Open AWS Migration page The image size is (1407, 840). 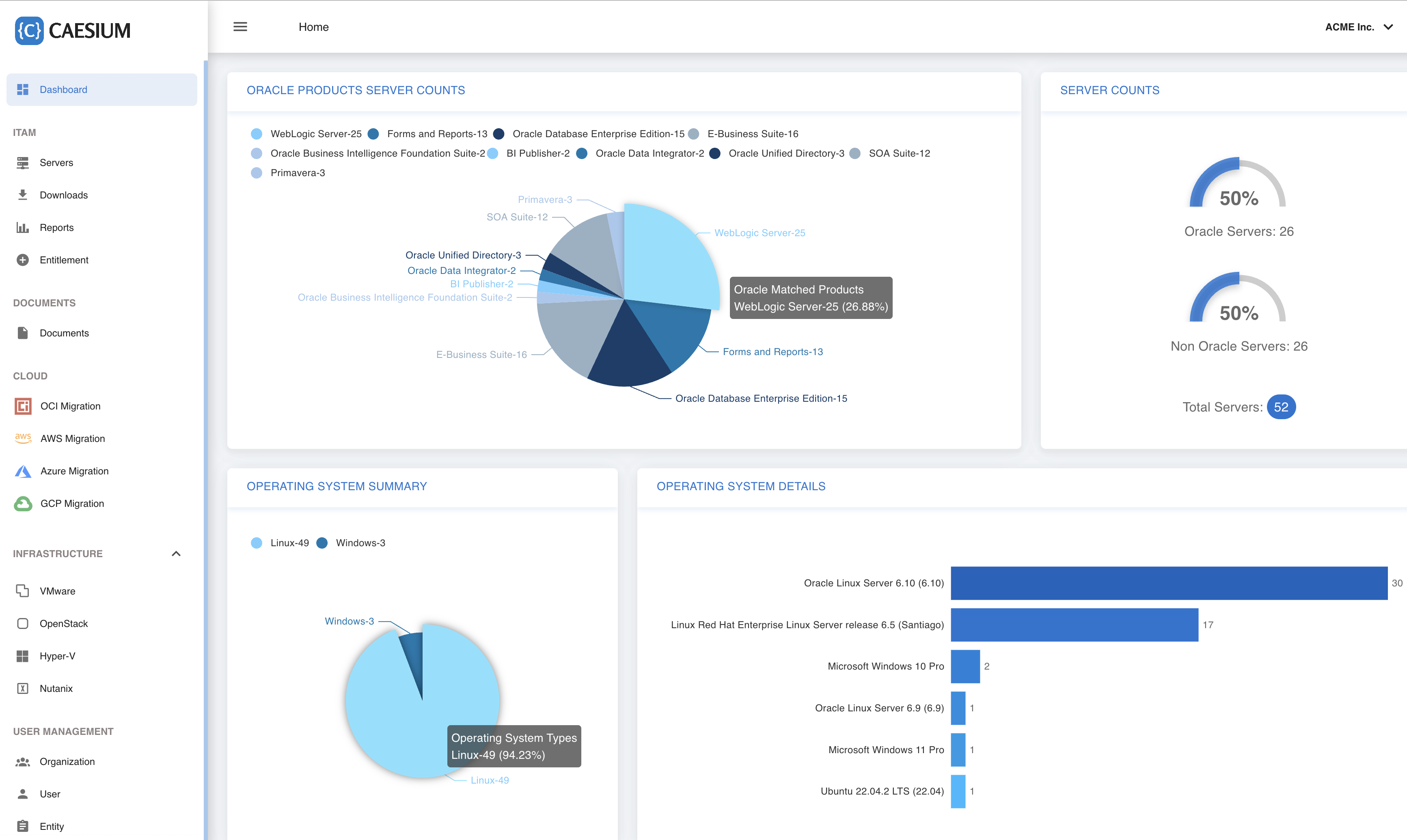point(102,438)
